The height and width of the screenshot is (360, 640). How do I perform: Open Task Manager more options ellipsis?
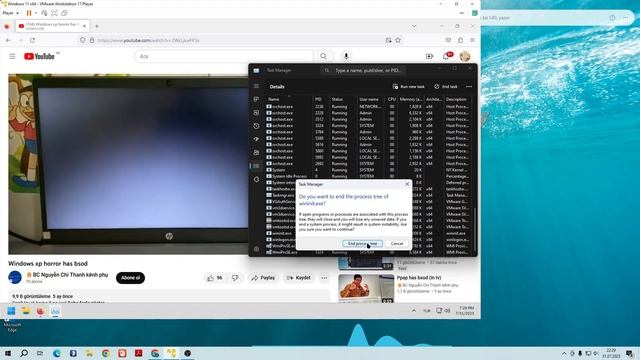(x=469, y=87)
